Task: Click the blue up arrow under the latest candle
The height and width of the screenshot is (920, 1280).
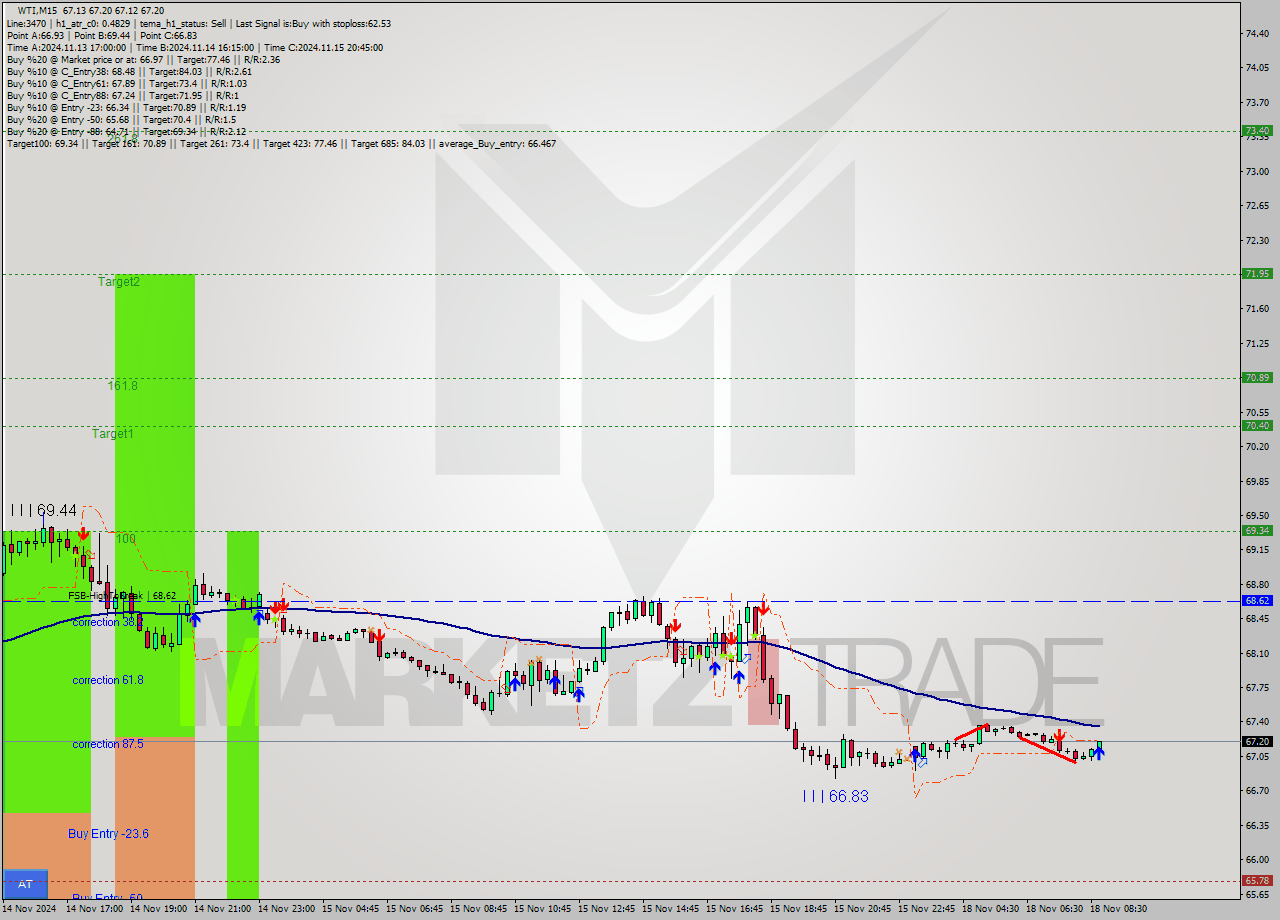Action: tap(1098, 752)
